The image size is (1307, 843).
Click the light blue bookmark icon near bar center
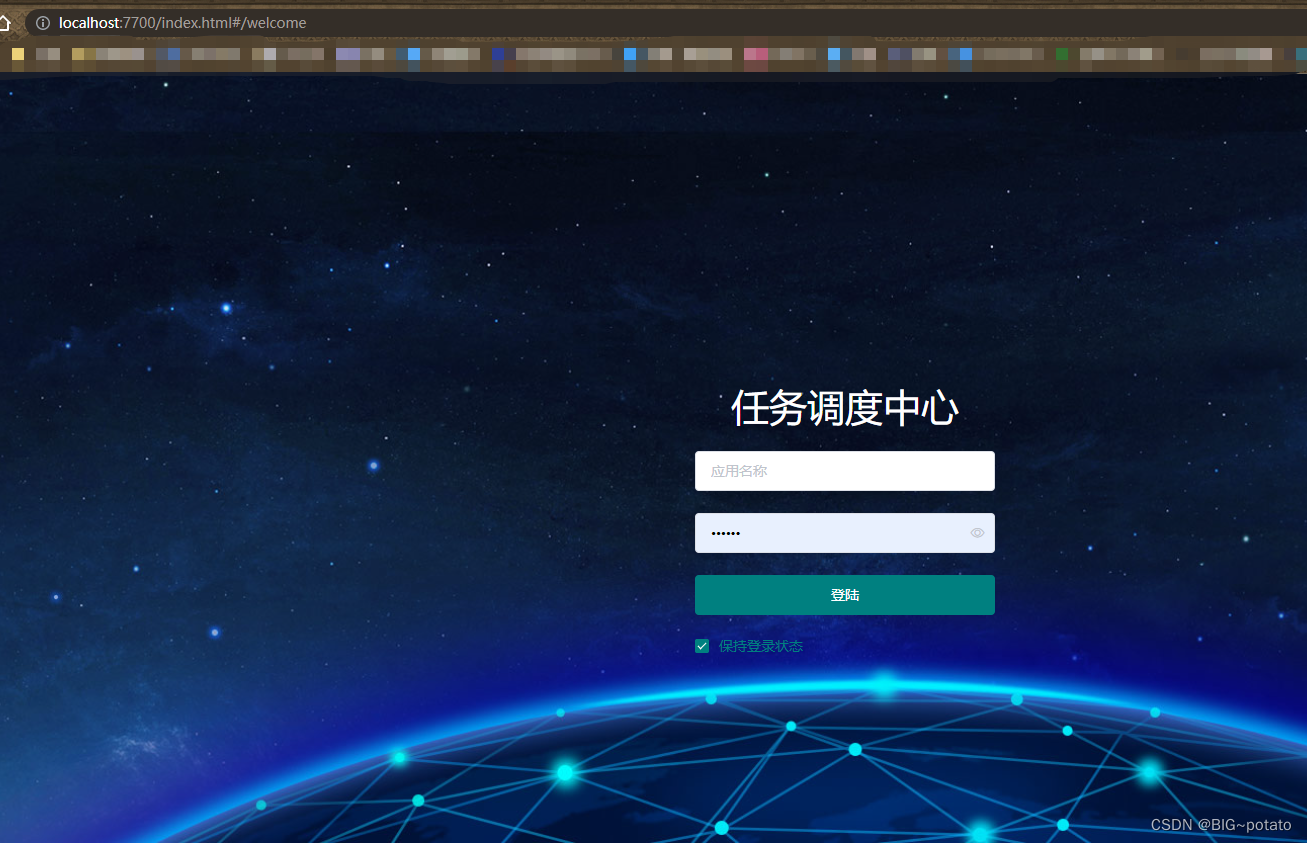point(631,54)
